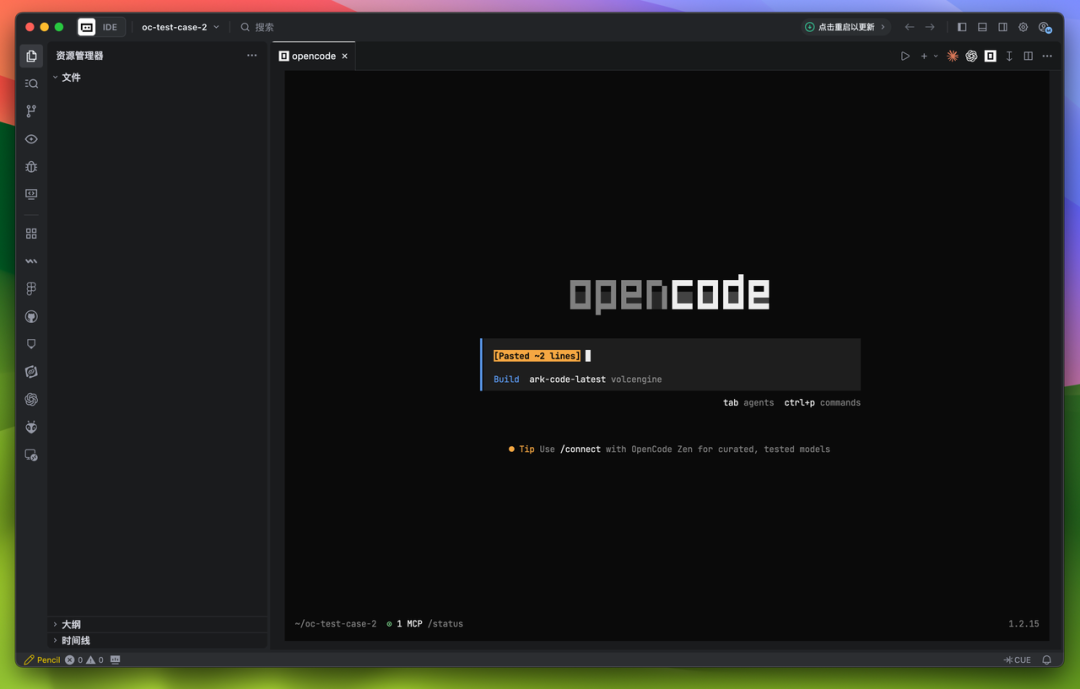
Task: Toggle the left primary sidebar layout
Action: tap(962, 27)
